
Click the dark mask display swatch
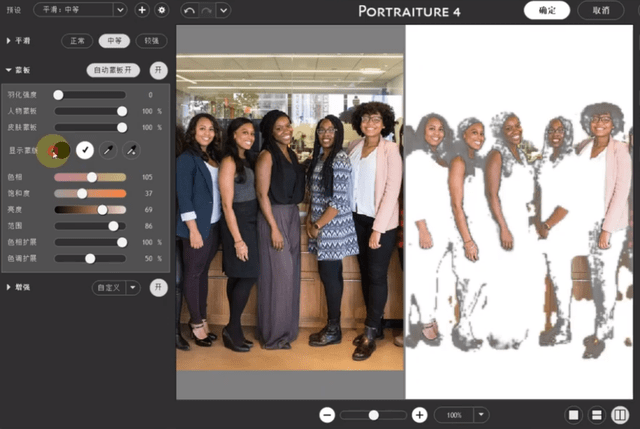60,151
